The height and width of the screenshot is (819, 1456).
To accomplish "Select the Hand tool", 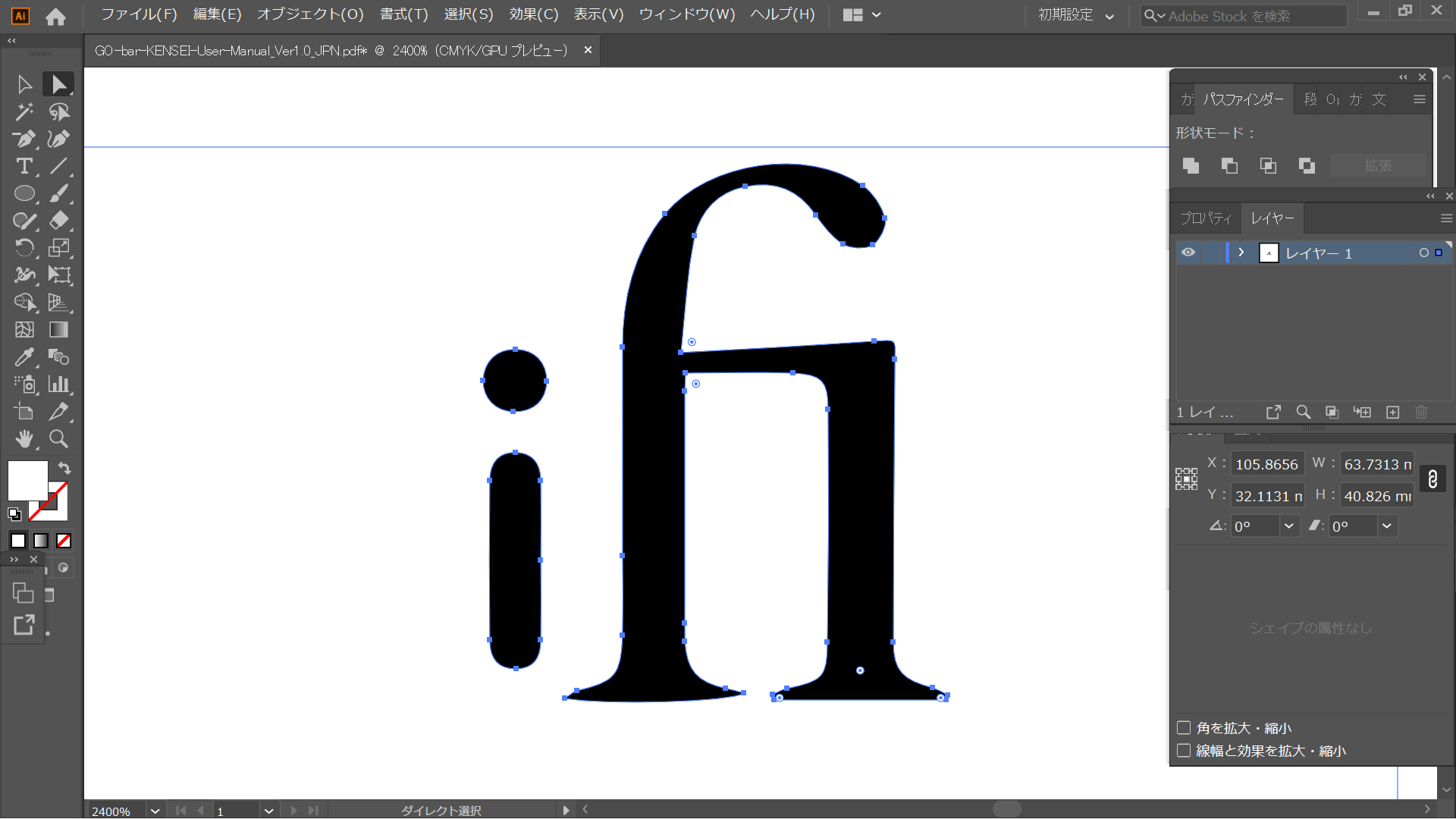I will (24, 439).
